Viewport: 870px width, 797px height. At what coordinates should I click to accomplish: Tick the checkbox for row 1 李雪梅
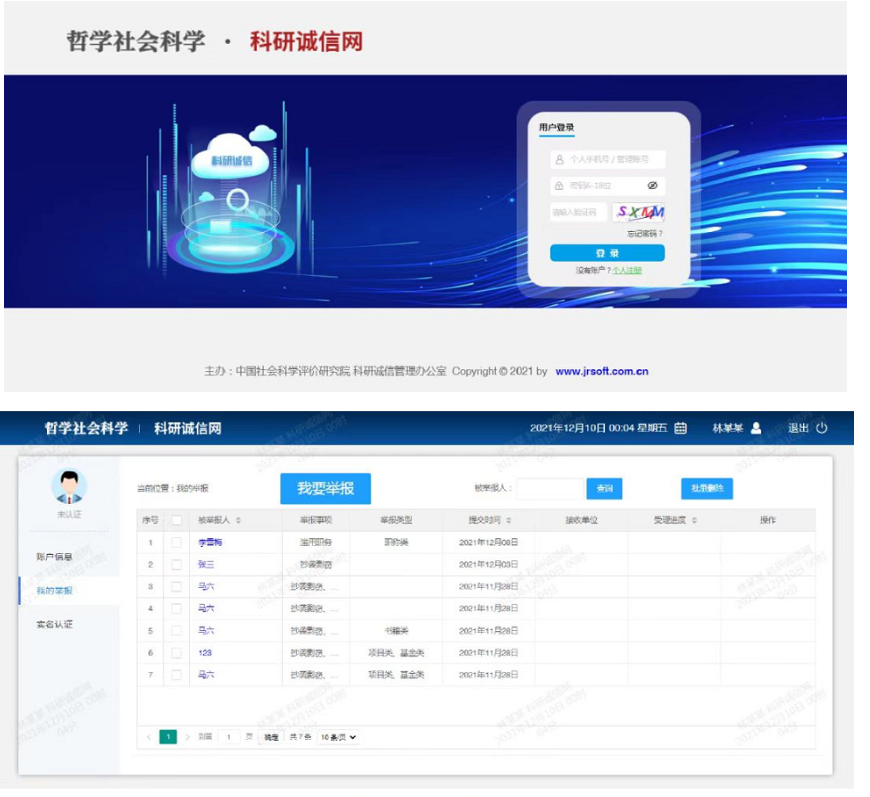click(x=176, y=542)
